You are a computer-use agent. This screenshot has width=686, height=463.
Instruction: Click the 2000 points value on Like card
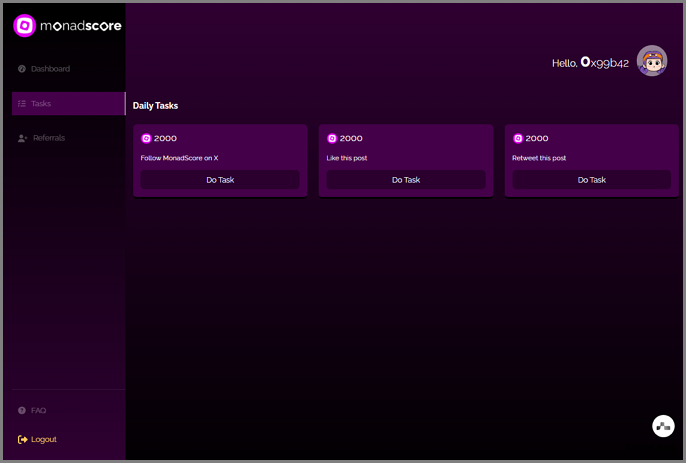[x=351, y=139]
